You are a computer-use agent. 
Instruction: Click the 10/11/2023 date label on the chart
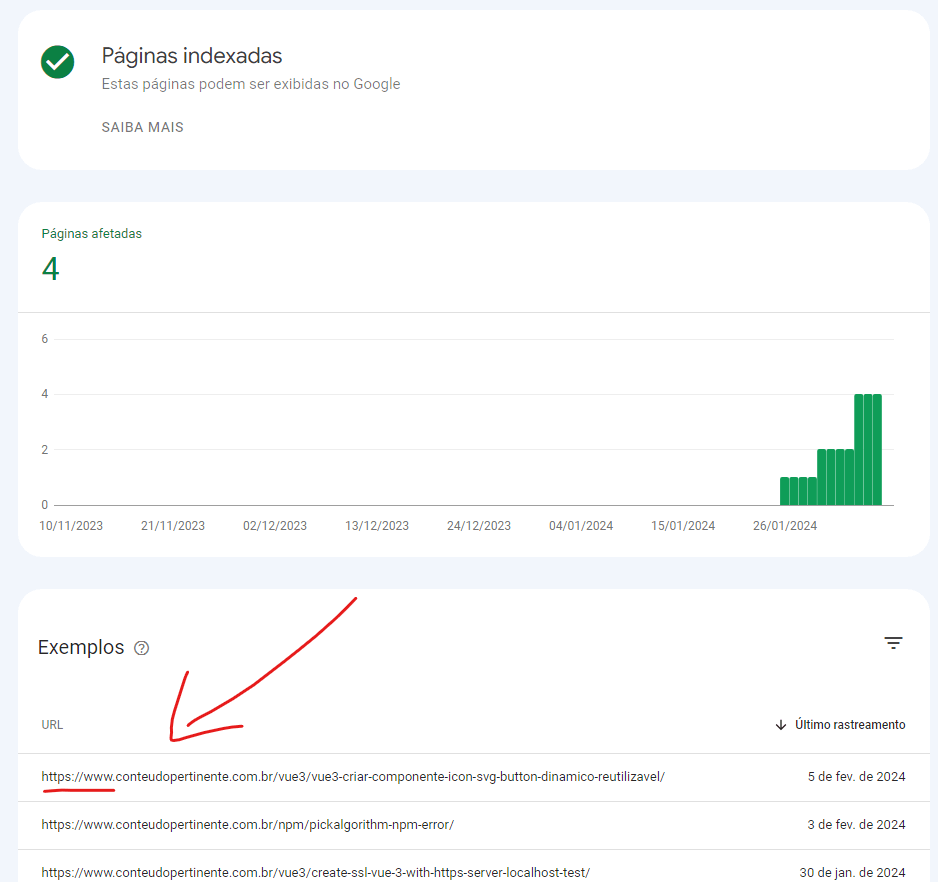pos(71,525)
